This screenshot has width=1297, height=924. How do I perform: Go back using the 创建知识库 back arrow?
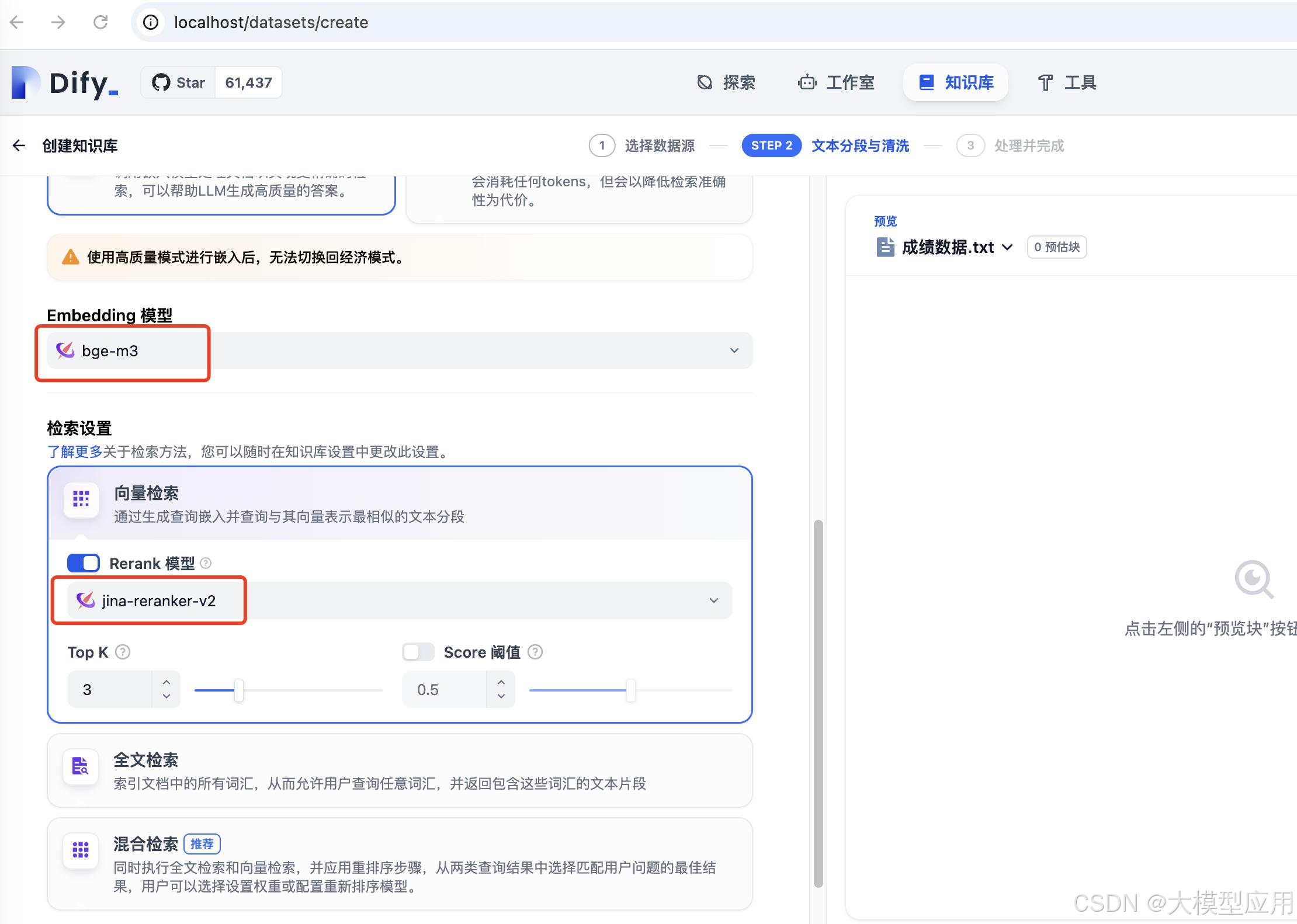point(19,145)
